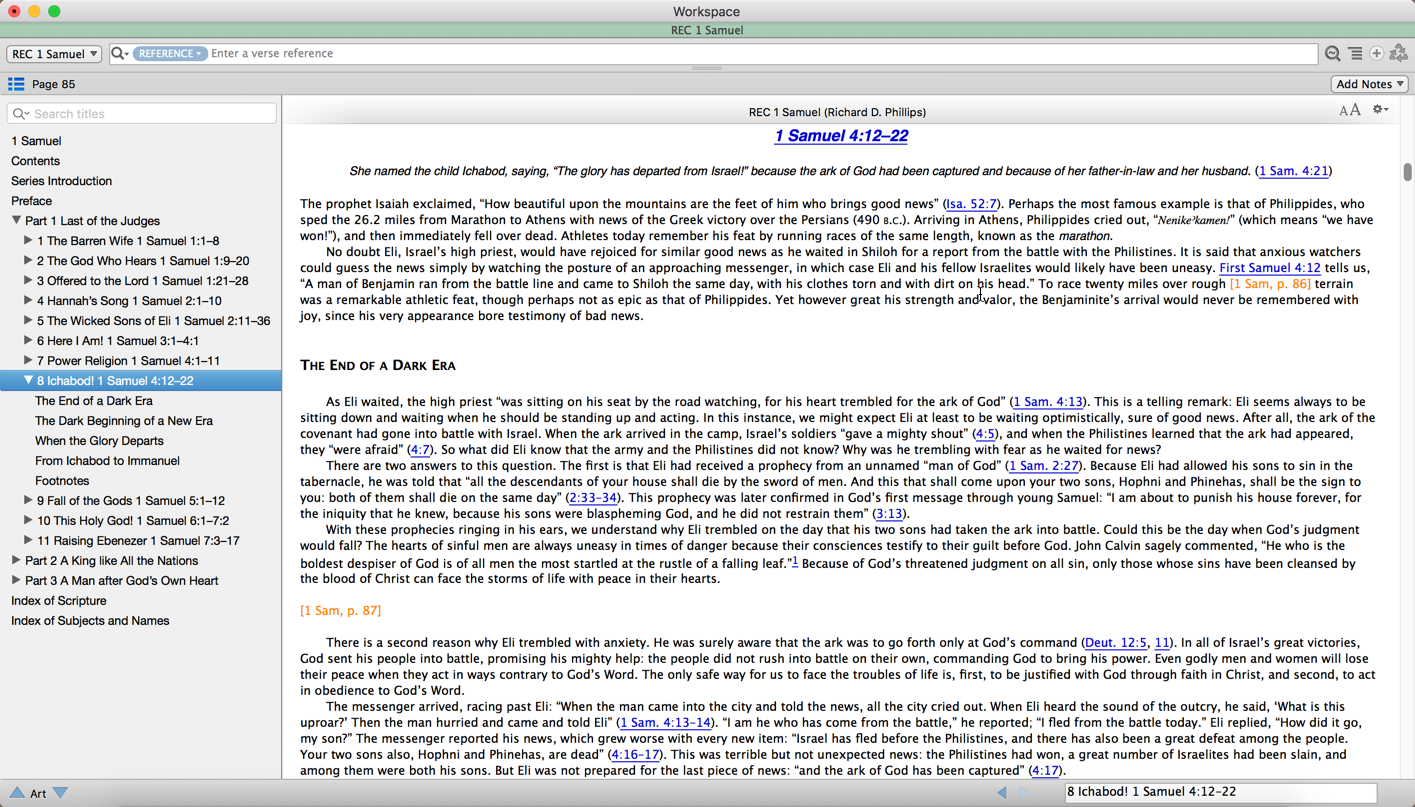1415x807 pixels.
Task: Expand 10 This Holy God! chapter
Action: point(28,520)
